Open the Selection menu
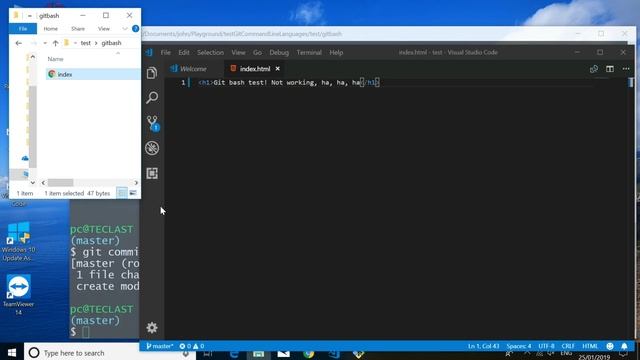The image size is (640, 360). click(210, 52)
